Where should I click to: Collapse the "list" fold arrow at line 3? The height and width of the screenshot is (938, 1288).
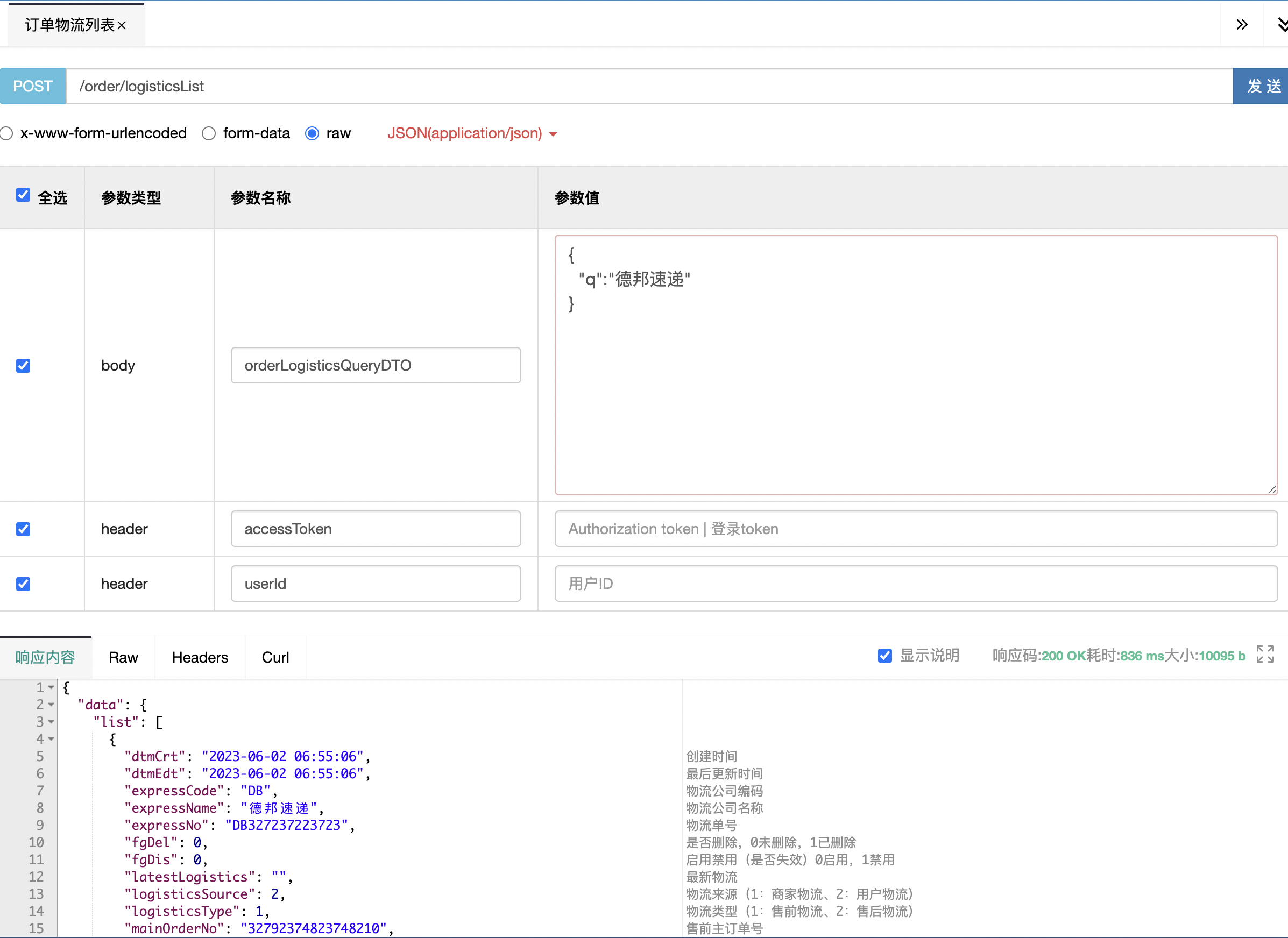coord(51,722)
